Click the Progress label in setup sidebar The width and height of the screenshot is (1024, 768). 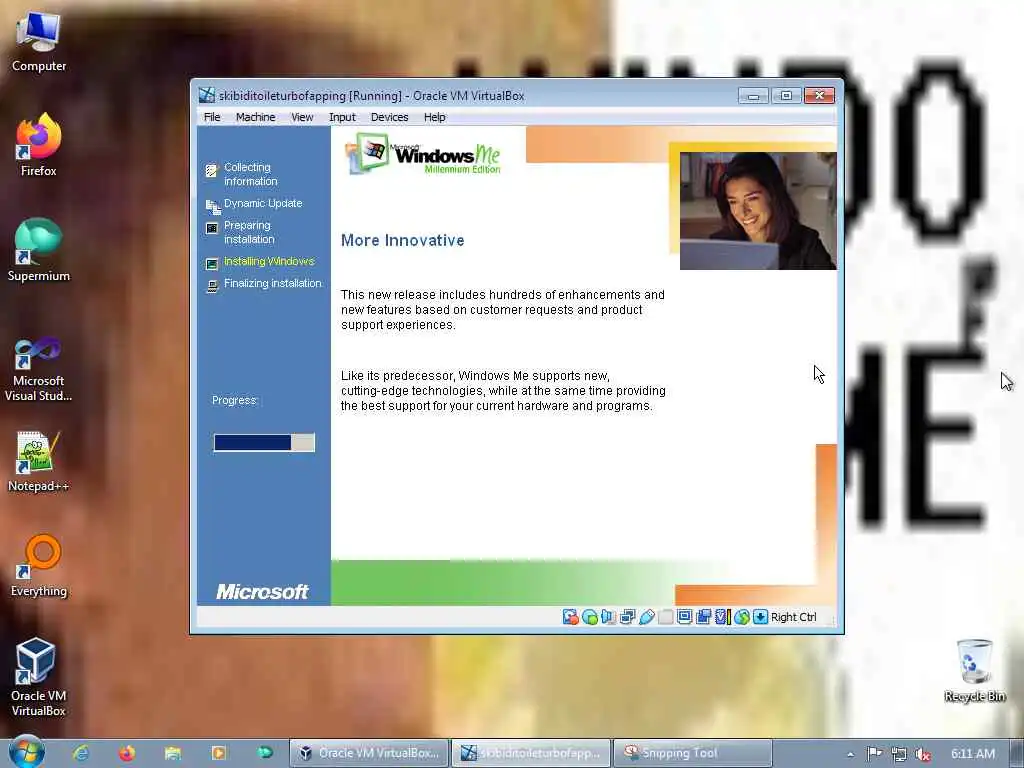(x=235, y=400)
